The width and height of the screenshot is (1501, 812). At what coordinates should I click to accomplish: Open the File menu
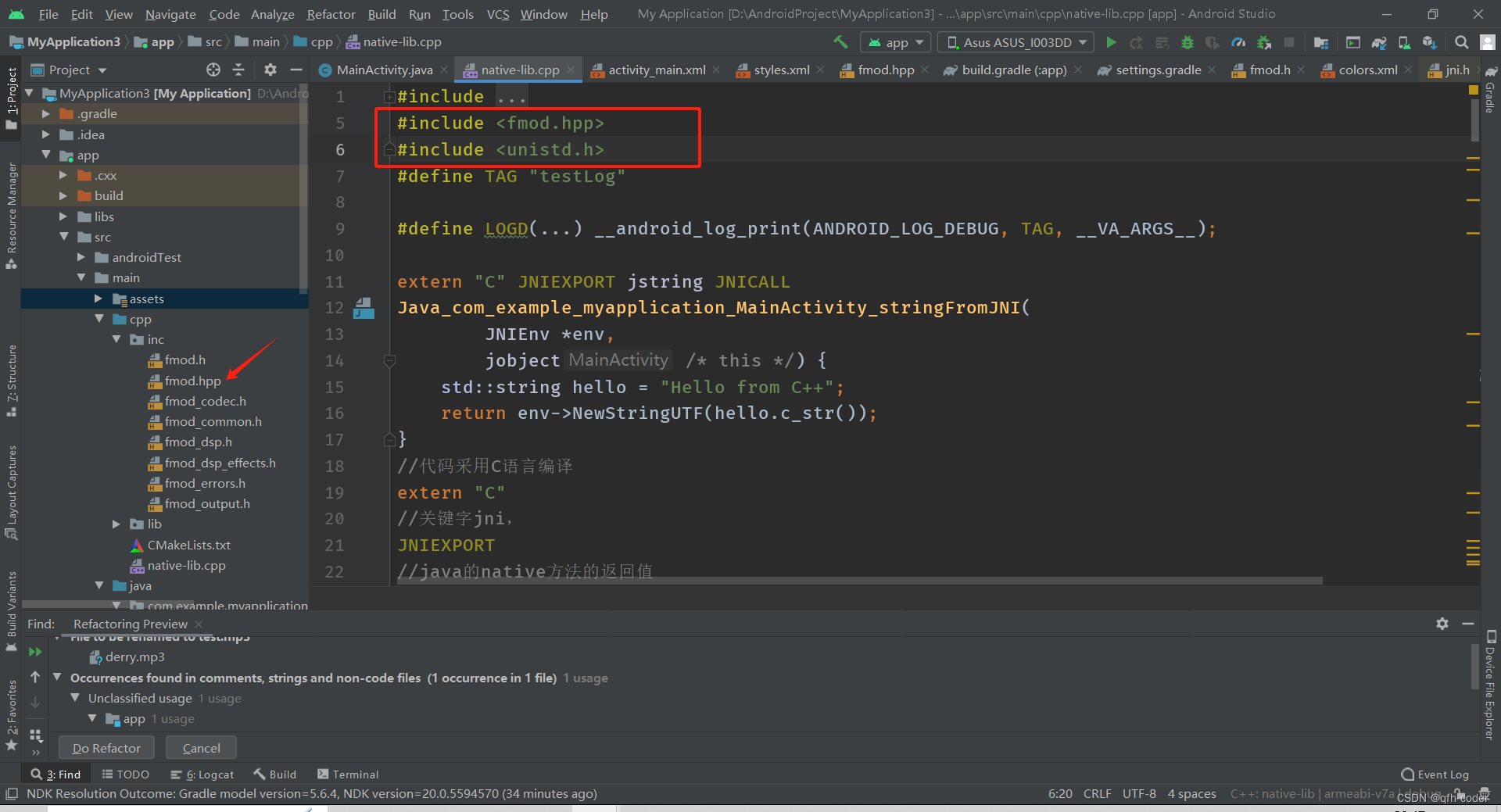pos(48,14)
